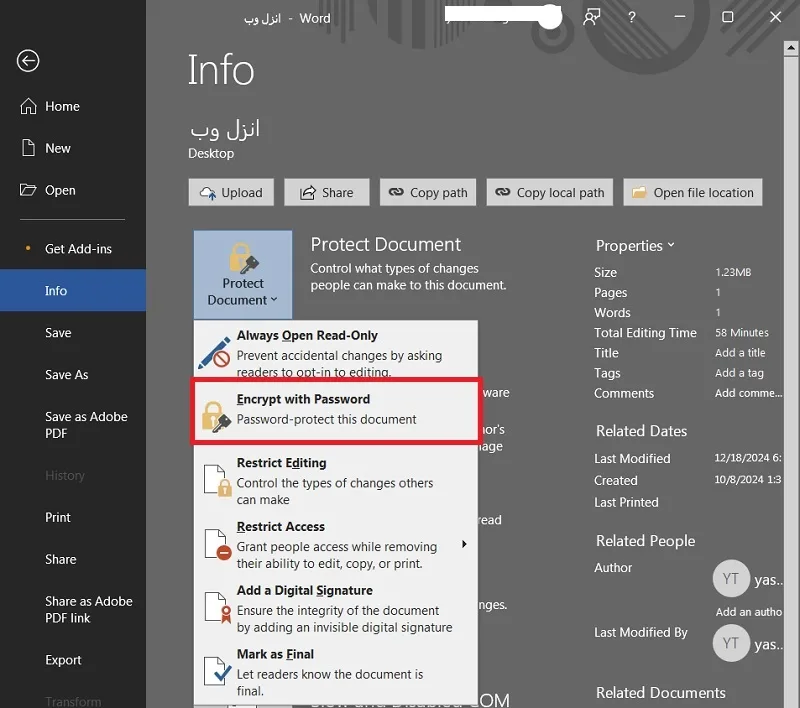Open the feedback person icon in title bar
Screen dimensions: 800x708
click(591, 17)
